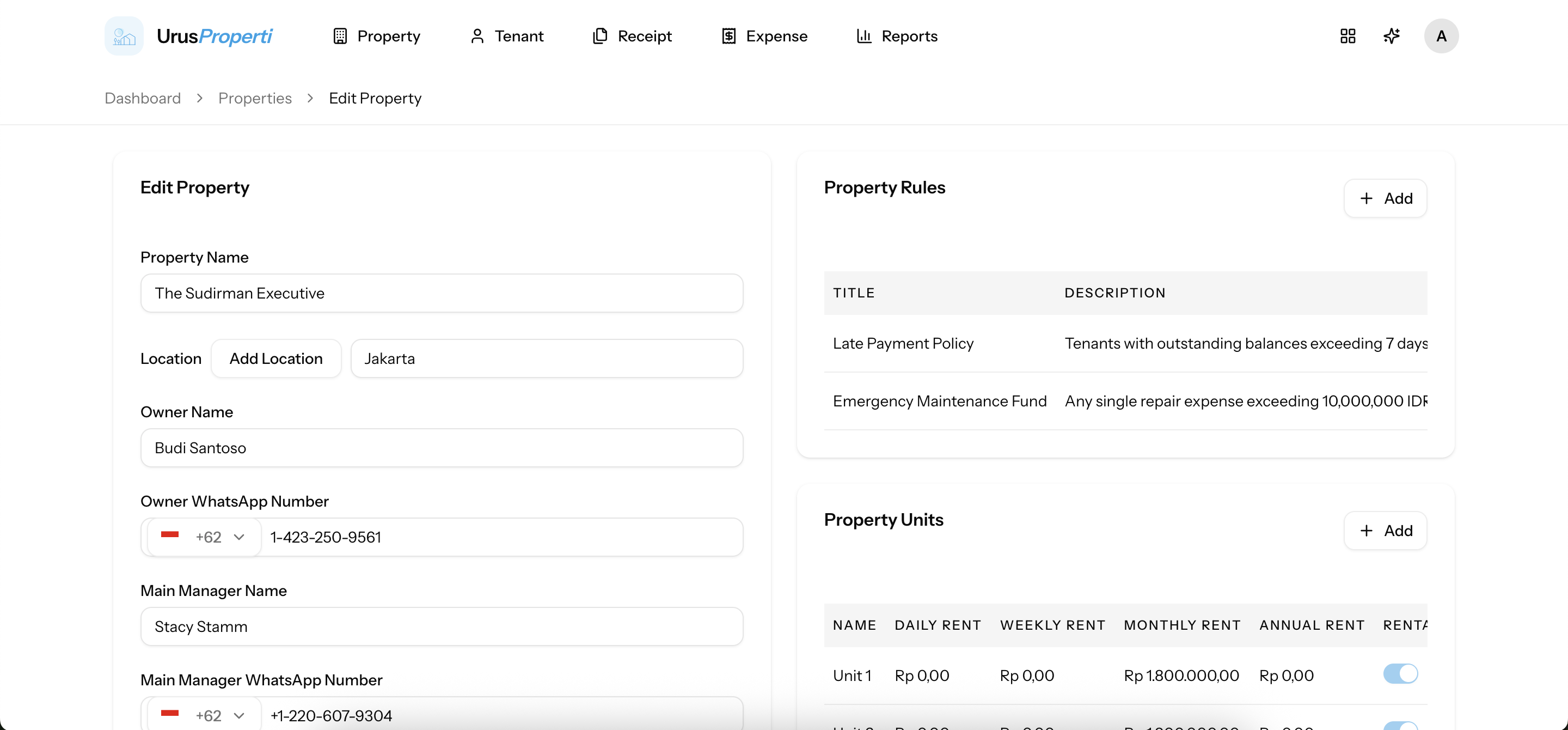Click the flag on Main Manager WhatsApp
Viewport: 1568px width, 730px height.
170,714
